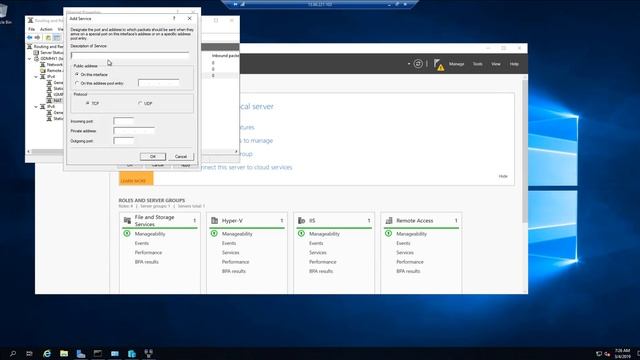The height and width of the screenshot is (360, 640).
Task: Open the File and Storage Services tile icon
Action: tap(127, 221)
